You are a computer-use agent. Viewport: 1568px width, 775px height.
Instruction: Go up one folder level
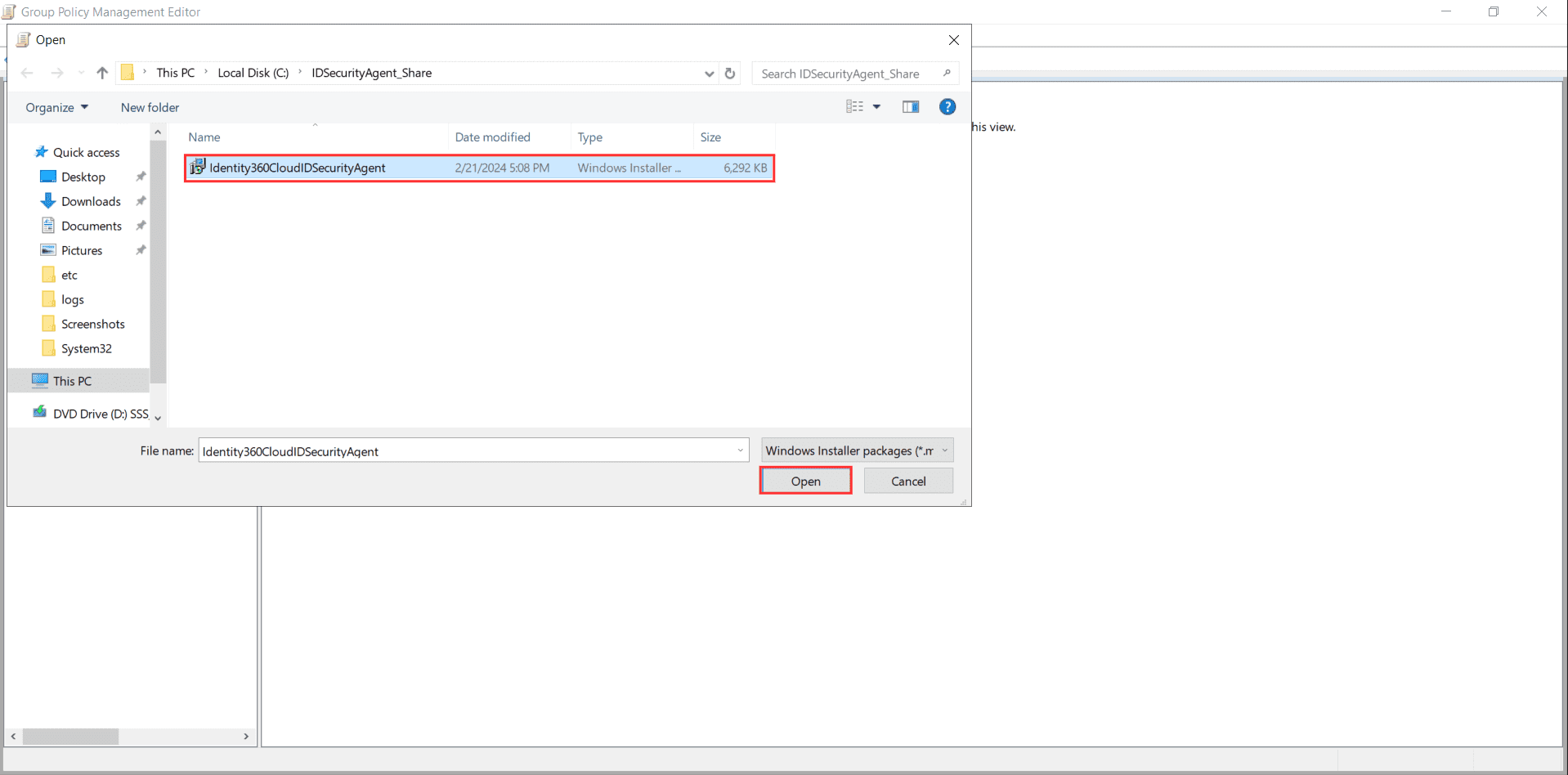tap(102, 74)
